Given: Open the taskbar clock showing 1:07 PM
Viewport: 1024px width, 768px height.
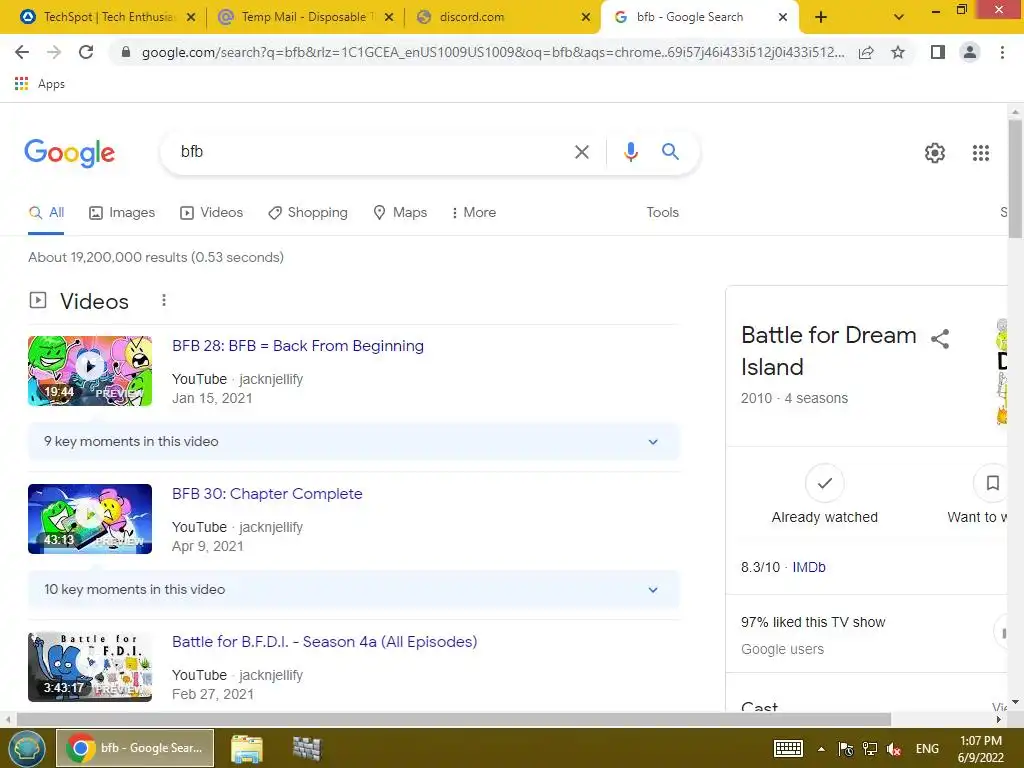Looking at the screenshot, I should 981,749.
